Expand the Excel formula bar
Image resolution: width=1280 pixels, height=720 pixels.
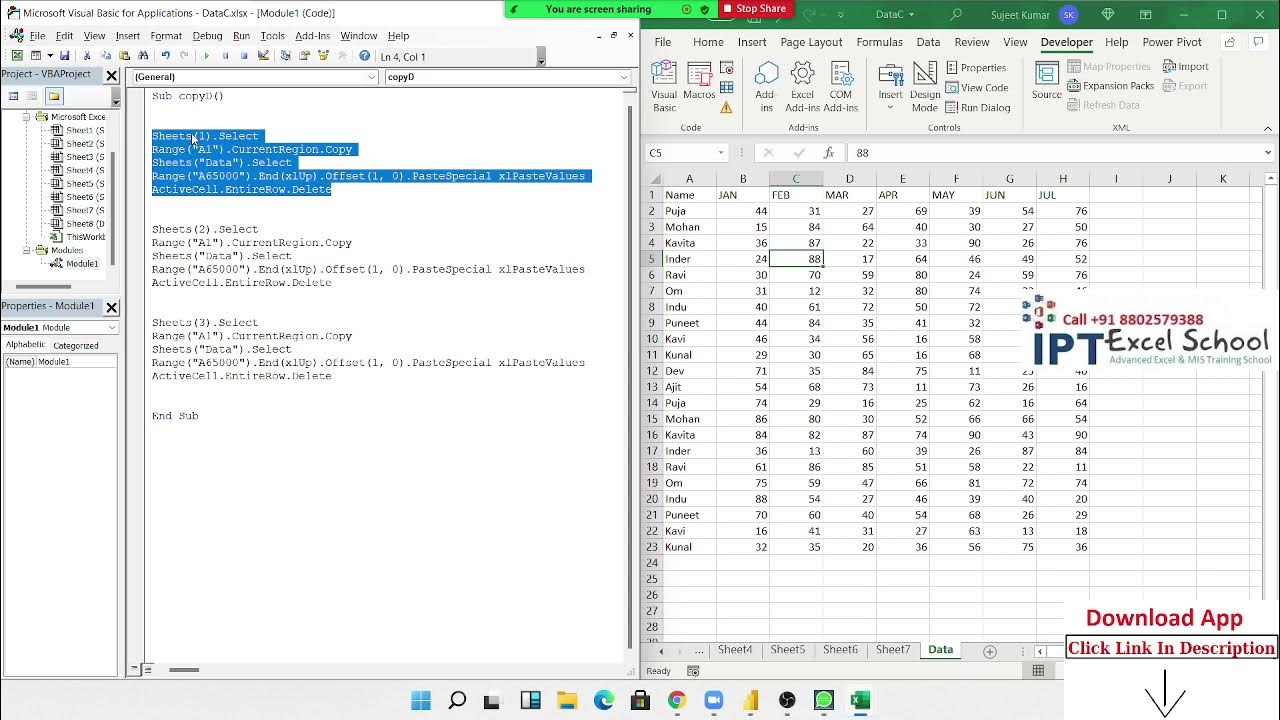point(1268,153)
